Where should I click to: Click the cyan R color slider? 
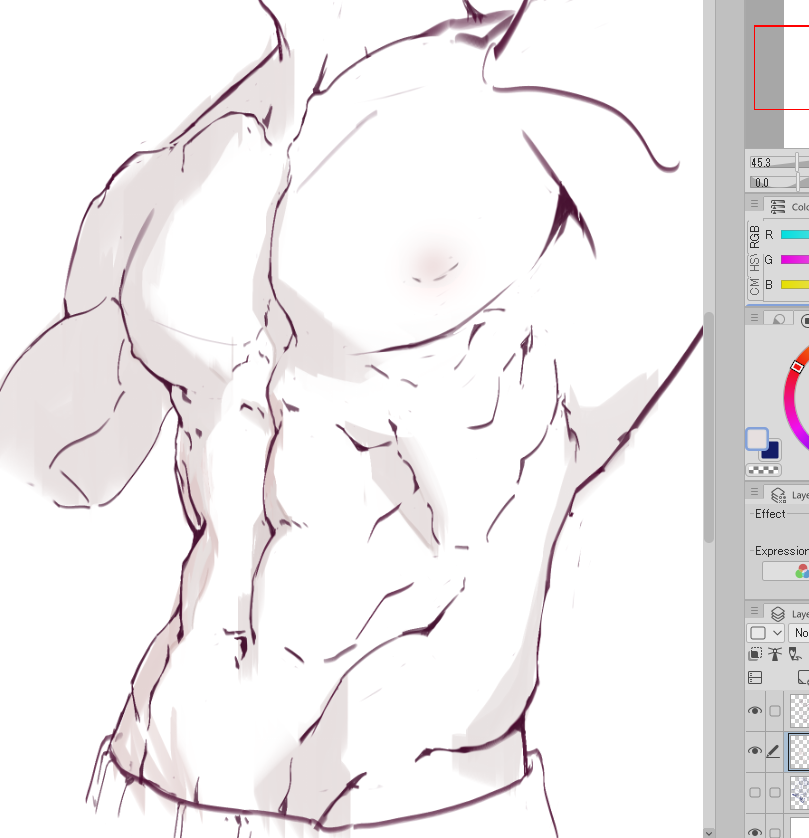(x=795, y=235)
